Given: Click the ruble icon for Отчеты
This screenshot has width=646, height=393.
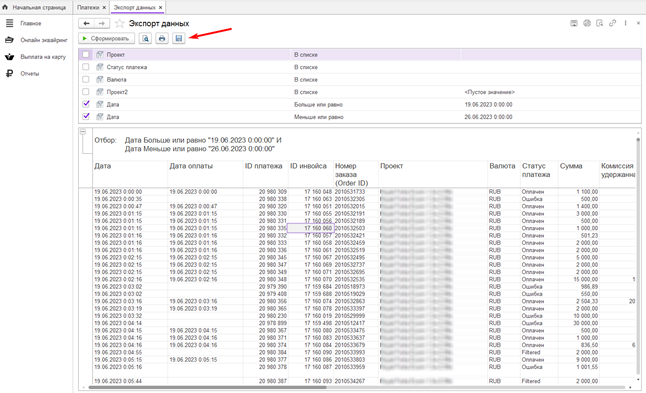Looking at the screenshot, I should [9, 73].
